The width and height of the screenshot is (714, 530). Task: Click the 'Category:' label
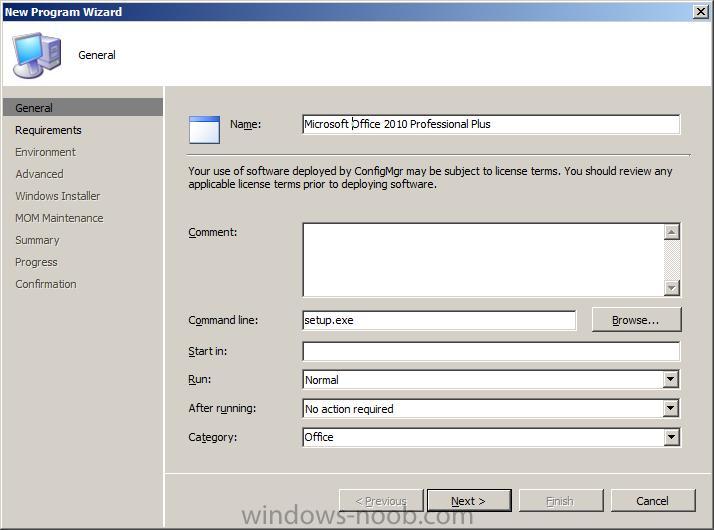pyautogui.click(x=213, y=437)
